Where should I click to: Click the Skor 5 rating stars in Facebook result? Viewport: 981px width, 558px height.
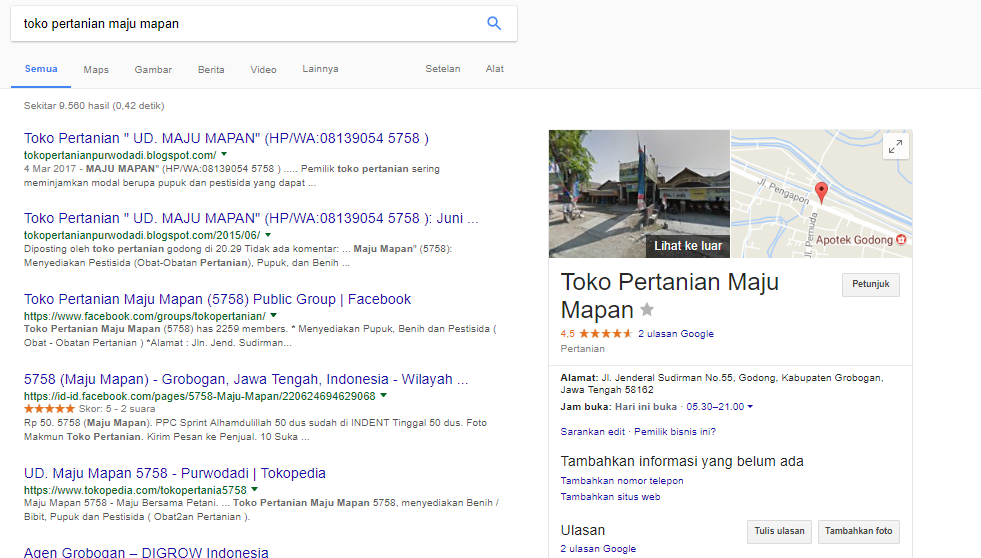point(49,408)
